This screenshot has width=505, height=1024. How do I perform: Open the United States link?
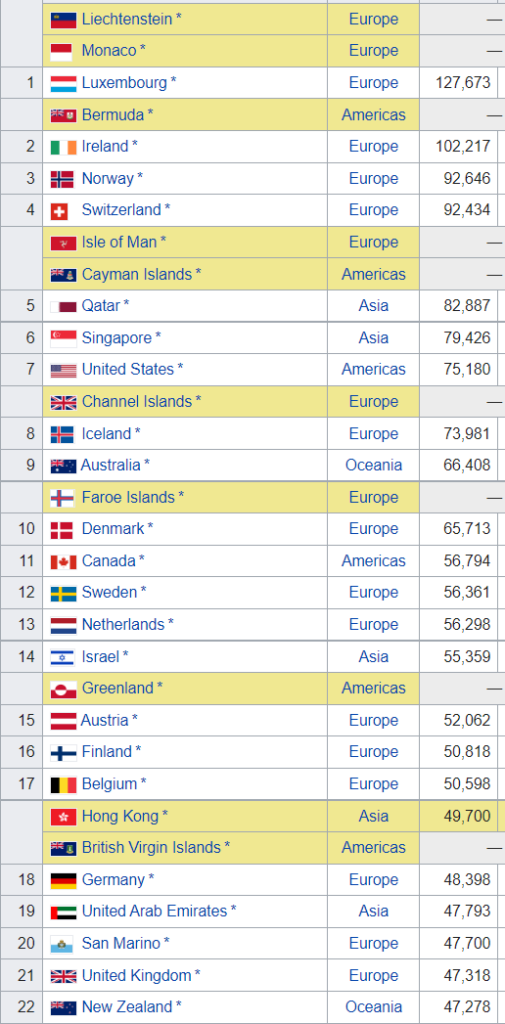(128, 370)
